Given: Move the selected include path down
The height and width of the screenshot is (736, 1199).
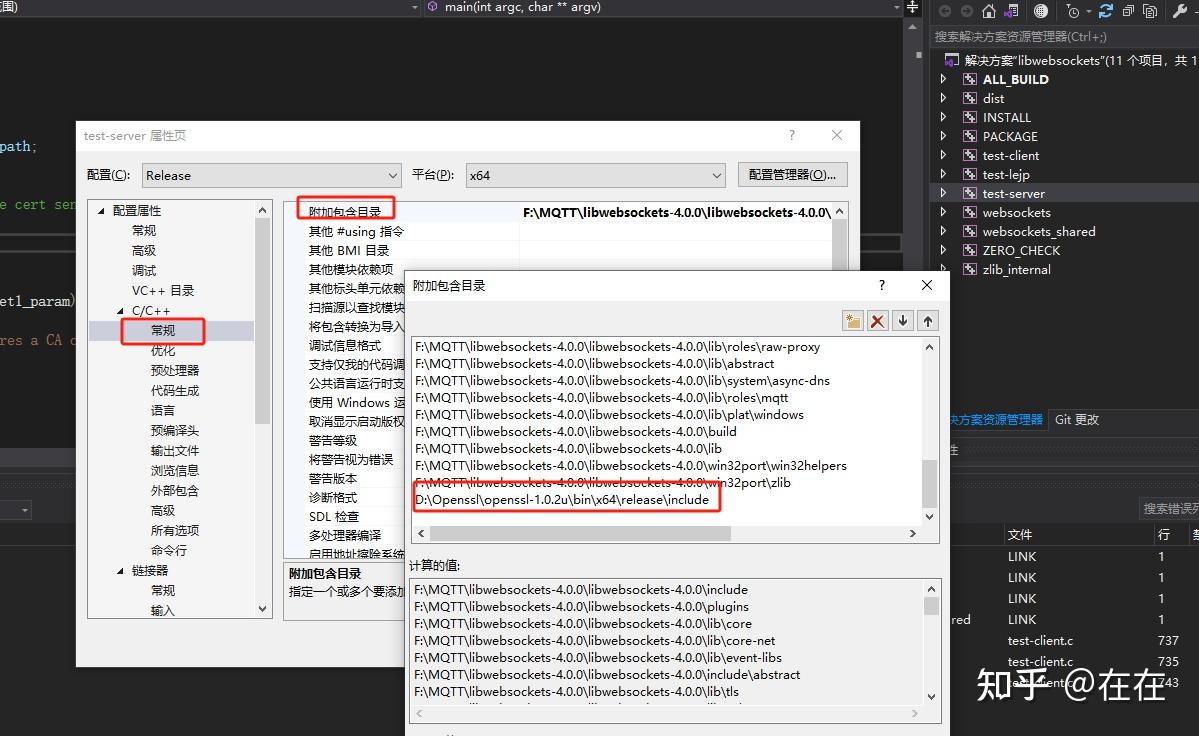Looking at the screenshot, I should click(x=903, y=319).
